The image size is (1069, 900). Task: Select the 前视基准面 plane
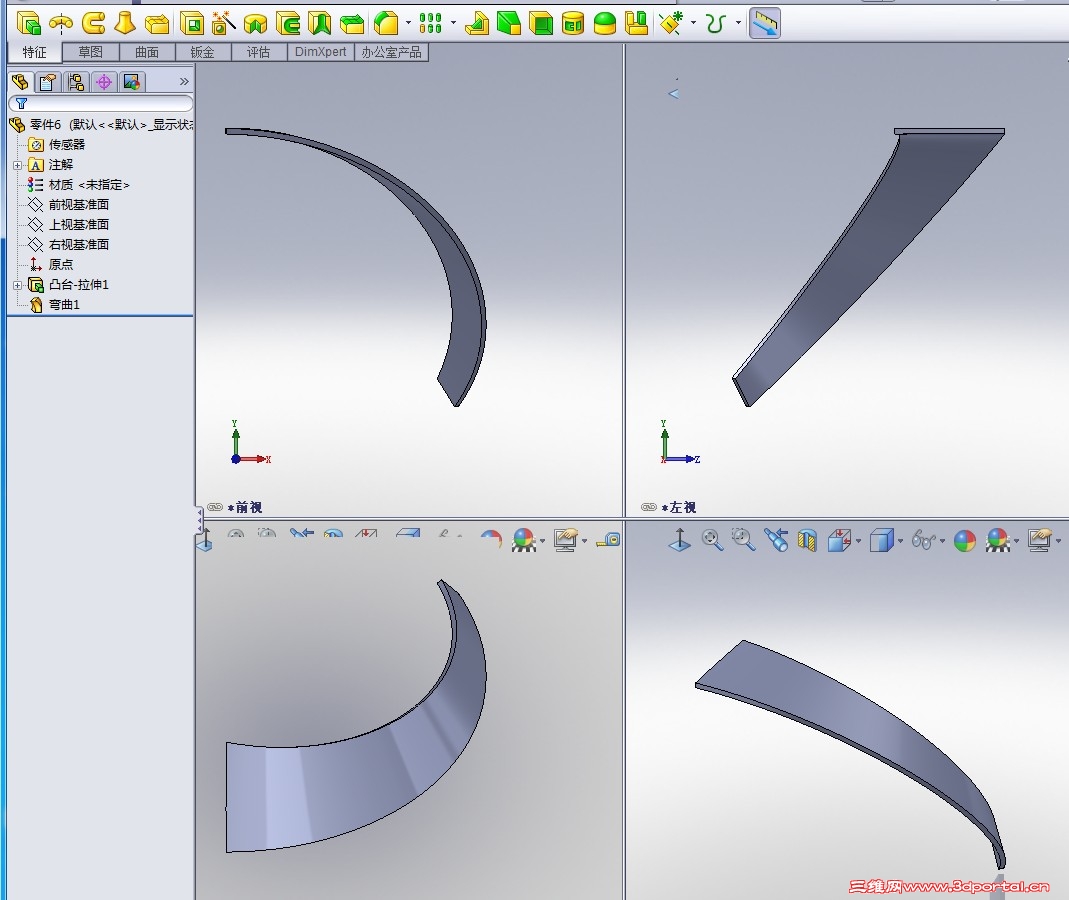68,205
